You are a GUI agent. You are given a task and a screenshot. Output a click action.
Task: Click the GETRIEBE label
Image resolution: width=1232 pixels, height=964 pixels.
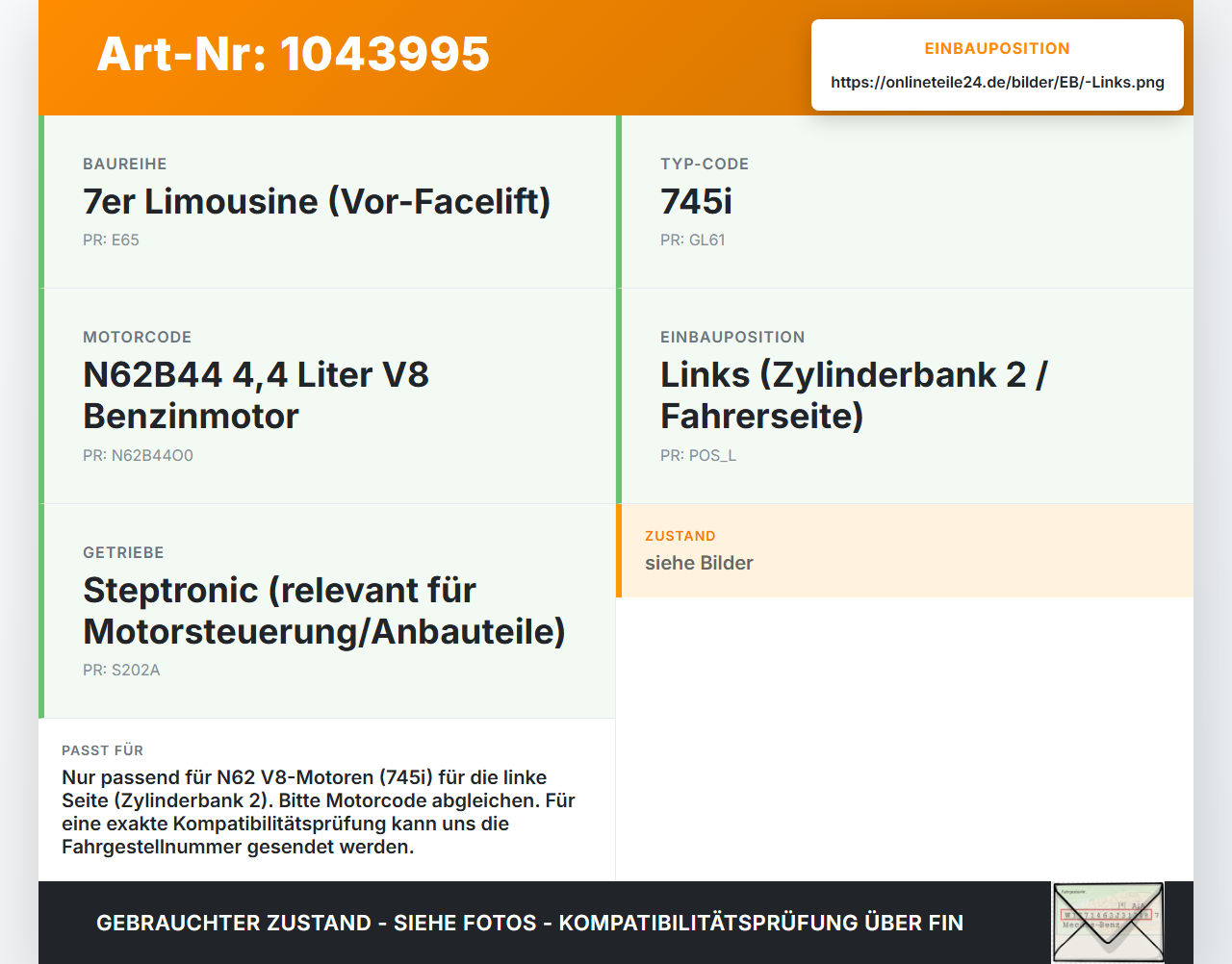123,553
